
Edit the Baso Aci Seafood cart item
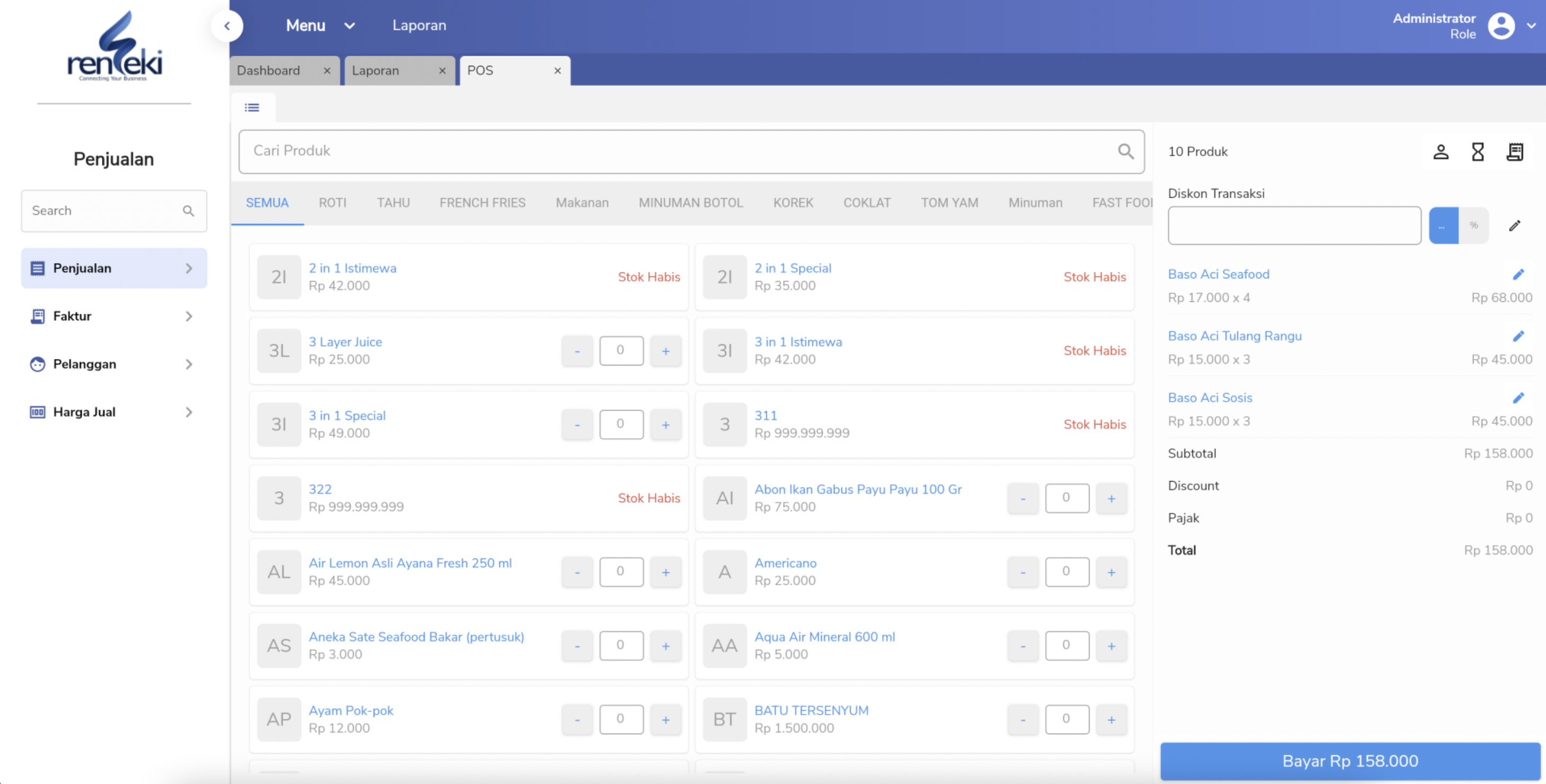[1518, 274]
